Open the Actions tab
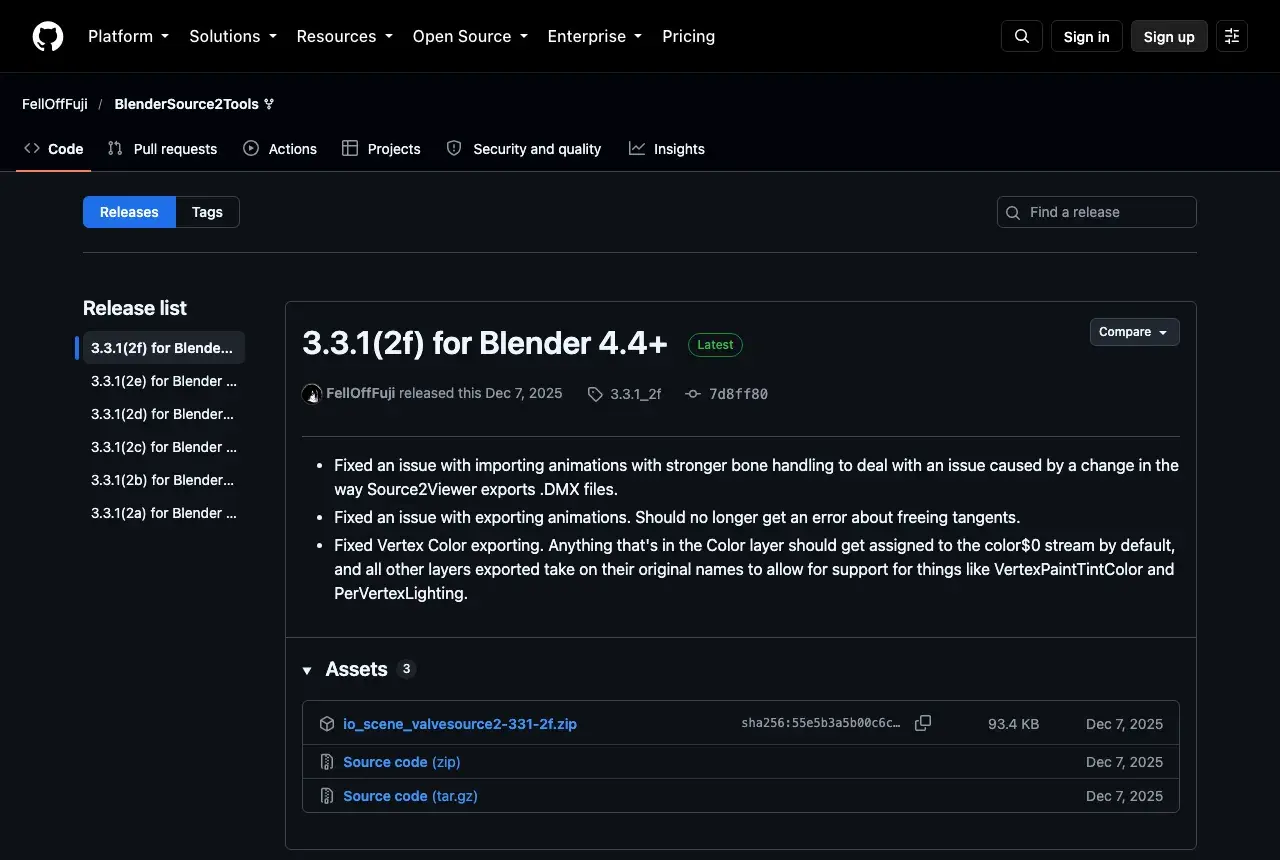The image size is (1280, 860). coord(280,149)
